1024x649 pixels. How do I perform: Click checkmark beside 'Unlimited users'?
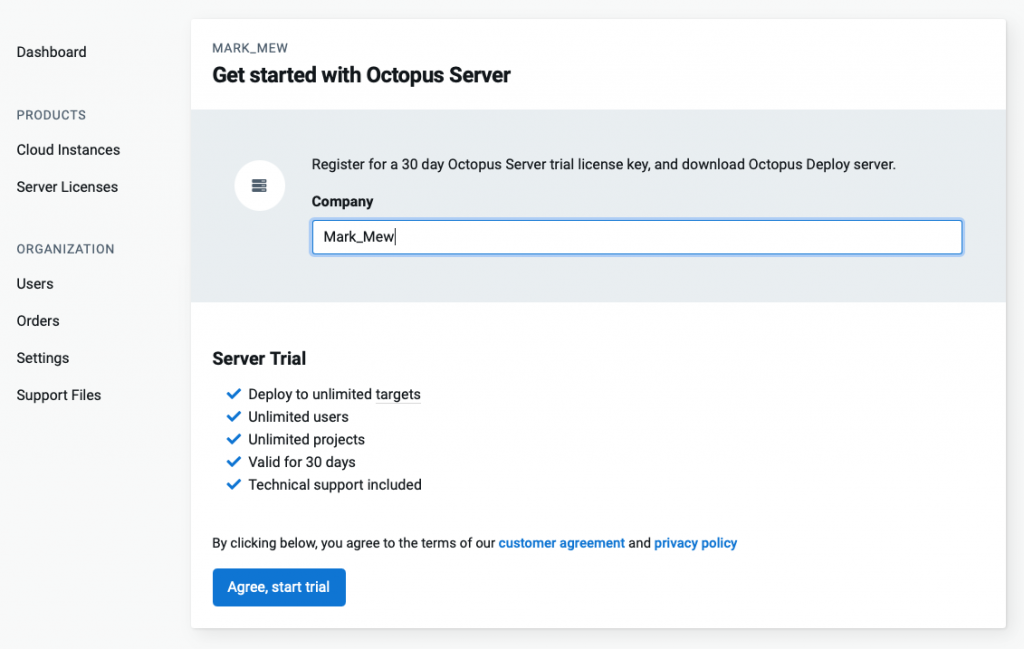pos(234,417)
